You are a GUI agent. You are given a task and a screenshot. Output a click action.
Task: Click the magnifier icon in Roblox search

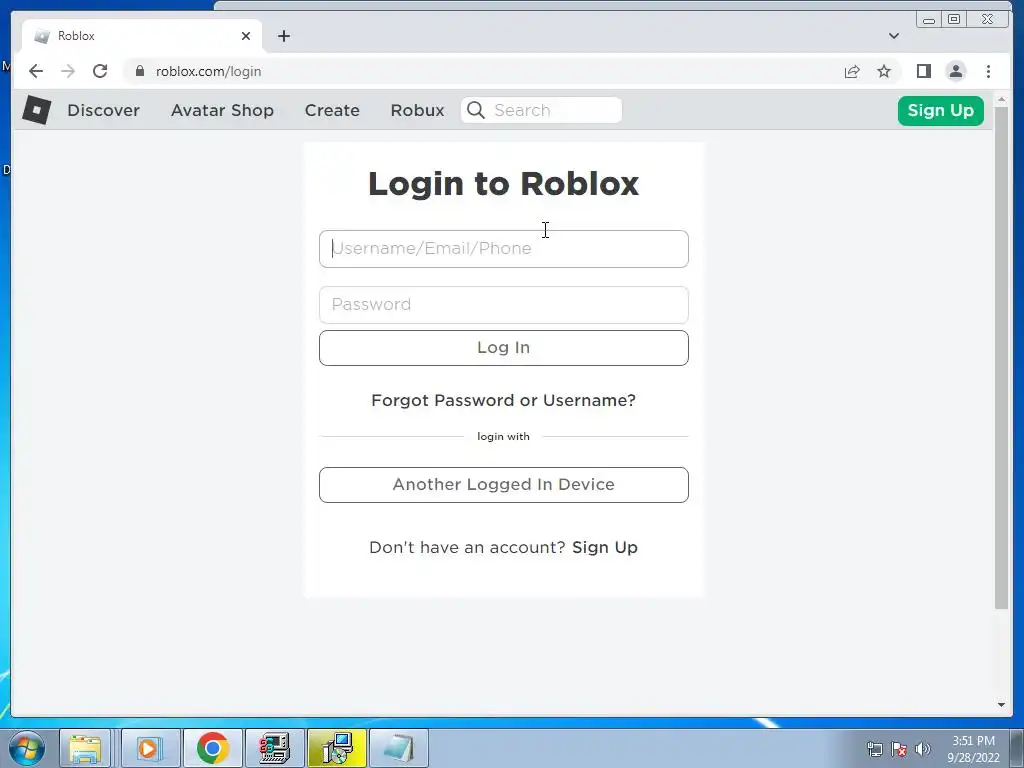[x=476, y=110]
